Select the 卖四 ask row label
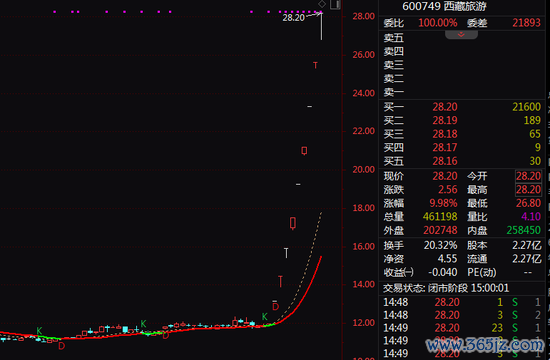Image resolution: width=550 pixels, height=360 pixels. point(393,51)
